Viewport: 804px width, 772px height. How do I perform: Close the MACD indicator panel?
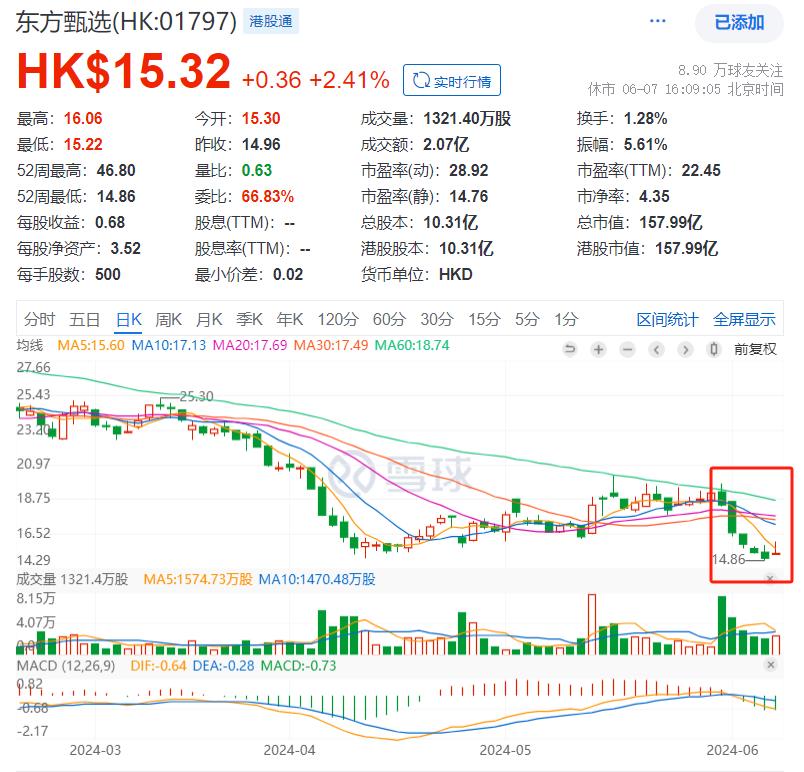point(770,665)
